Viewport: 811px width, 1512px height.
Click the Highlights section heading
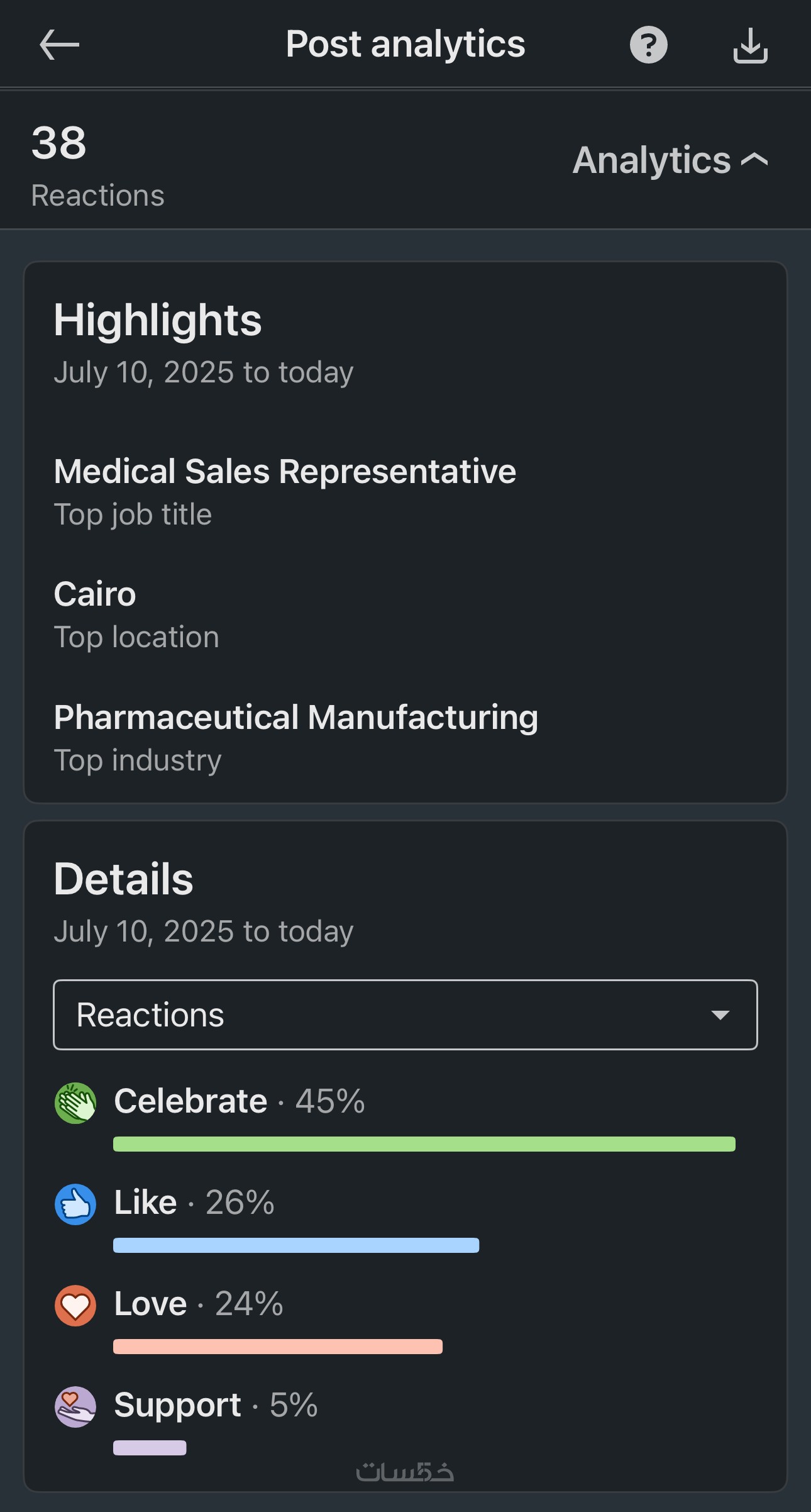pyautogui.click(x=157, y=320)
